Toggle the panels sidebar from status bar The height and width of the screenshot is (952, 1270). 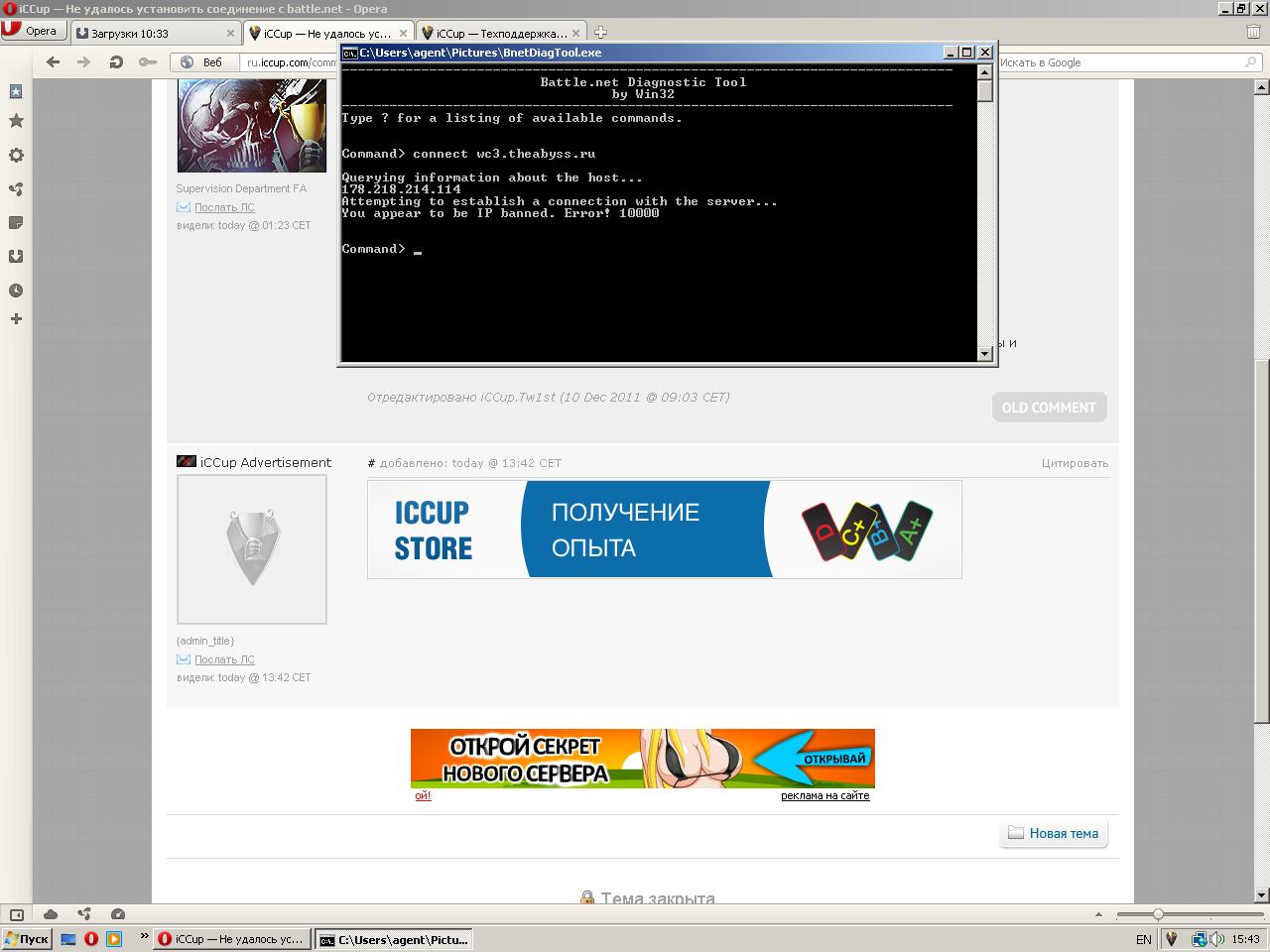pos(17,914)
